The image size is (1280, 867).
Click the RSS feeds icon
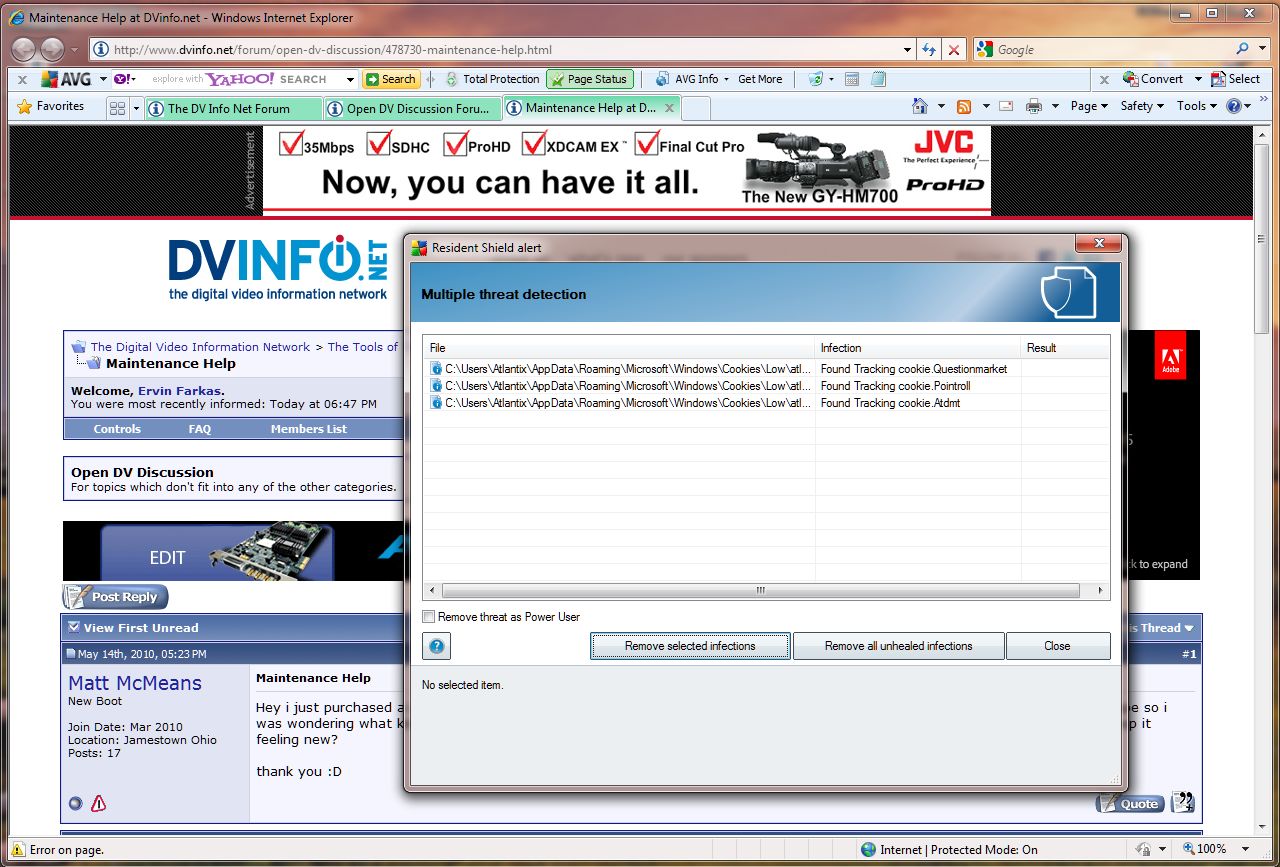(964, 106)
